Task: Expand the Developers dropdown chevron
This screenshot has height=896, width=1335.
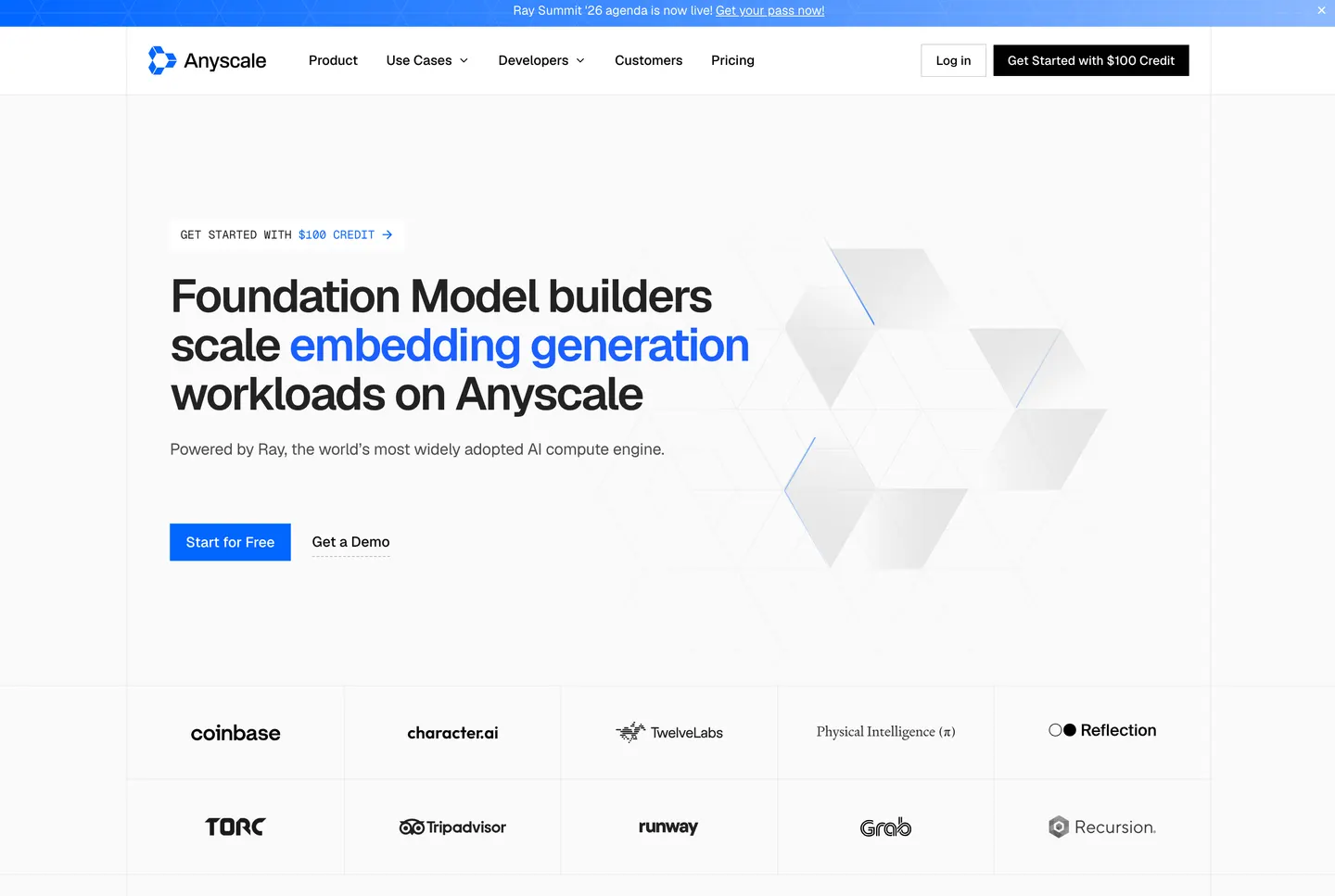Action: pos(580,61)
